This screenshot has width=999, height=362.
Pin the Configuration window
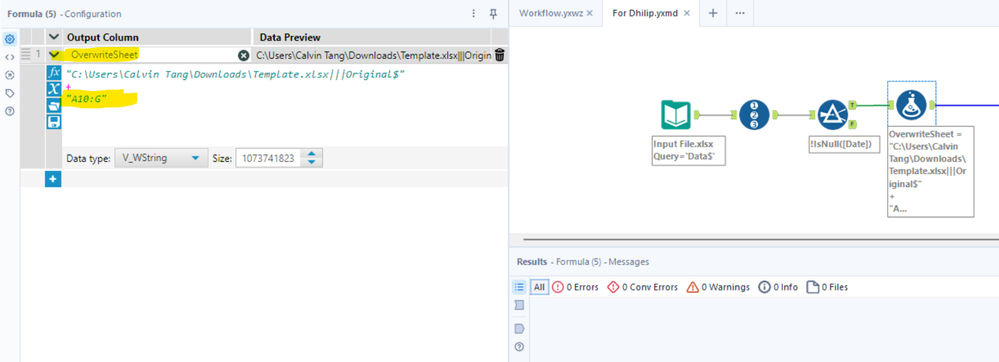point(493,13)
